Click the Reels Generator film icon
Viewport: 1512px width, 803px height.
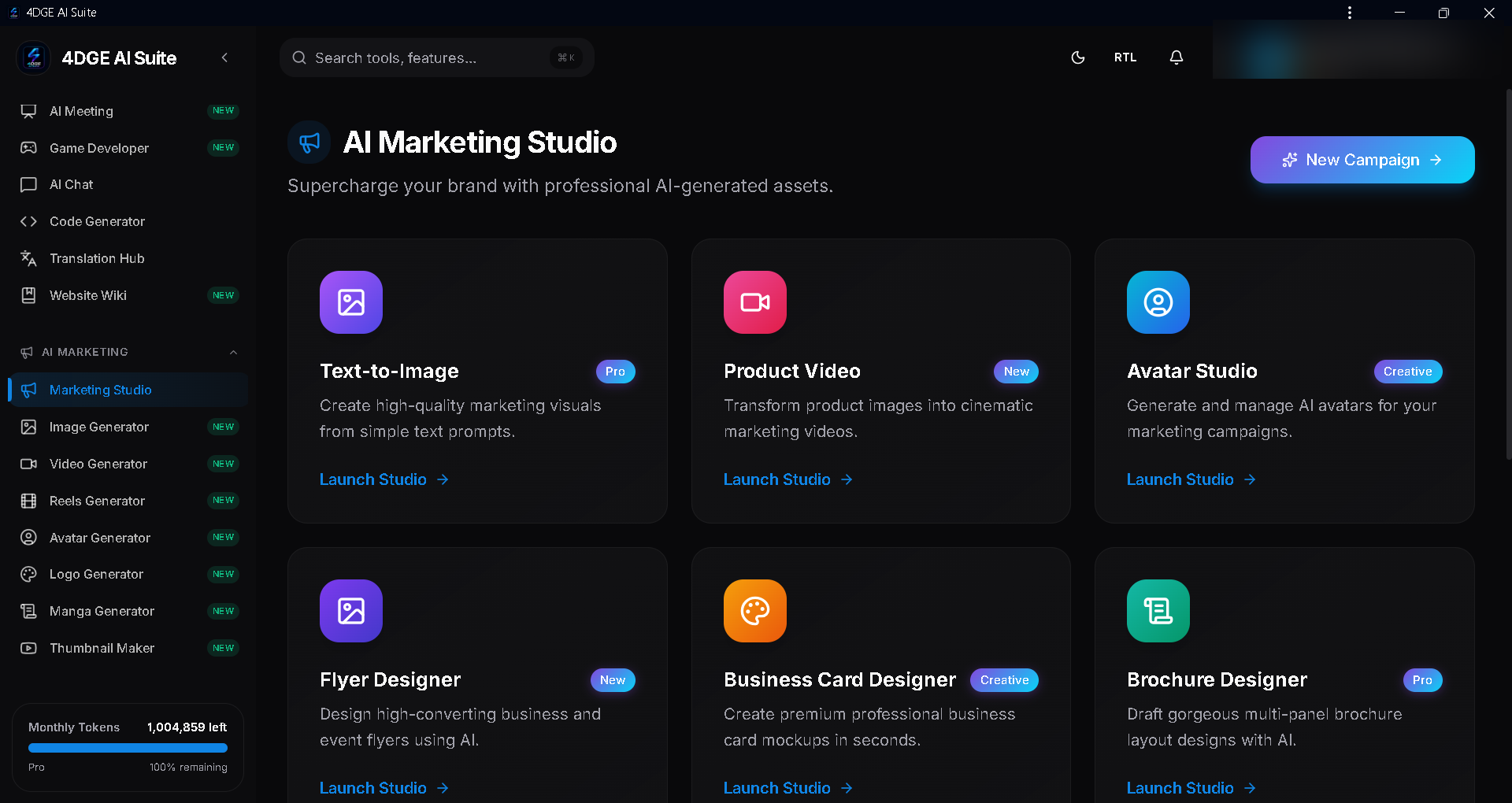click(x=28, y=501)
